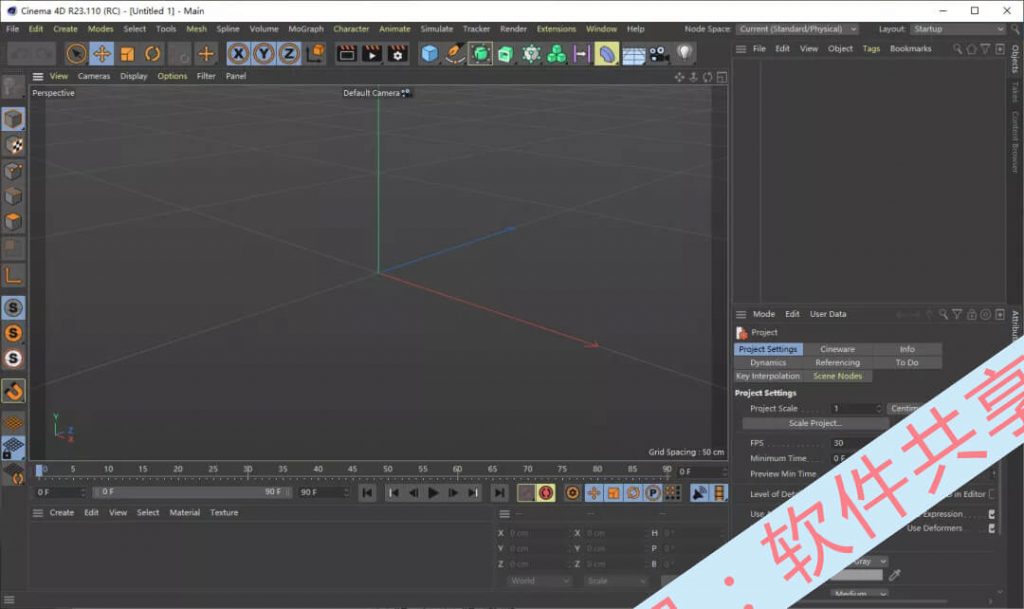Viewport: 1024px width, 609px height.
Task: Click Record Active Objects button
Action: coord(526,493)
